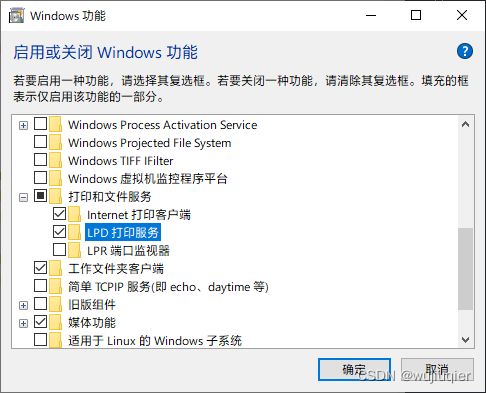Expand the 媒体功能 tree node

[x=23, y=324]
